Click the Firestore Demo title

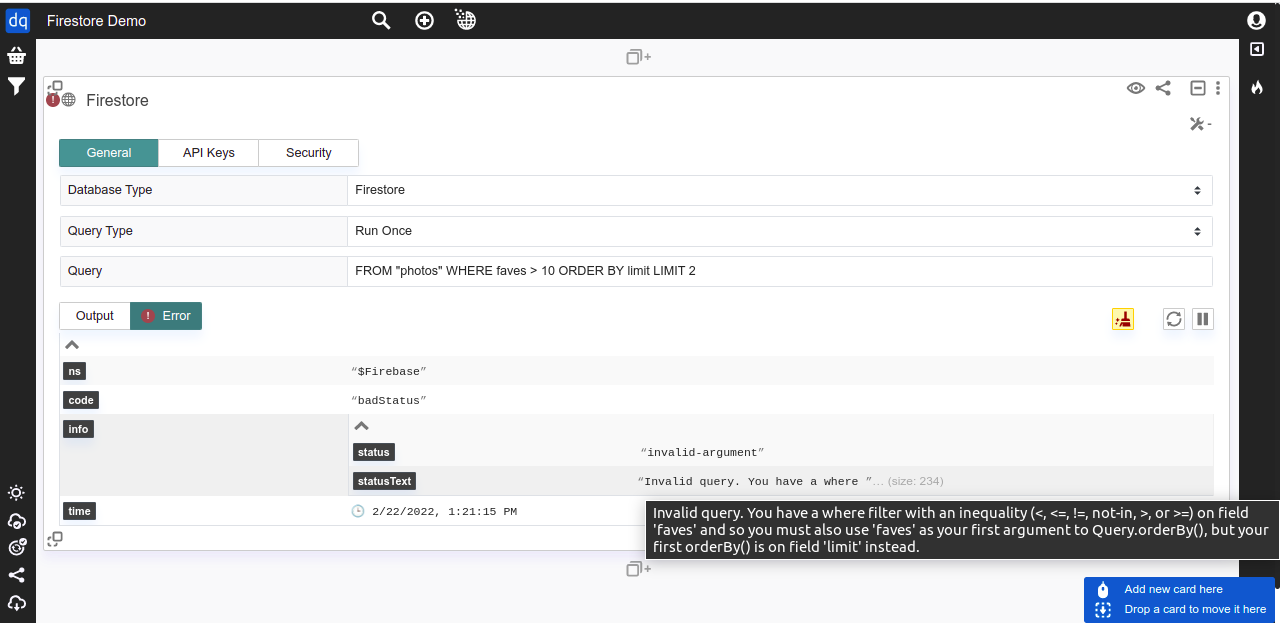tap(96, 20)
